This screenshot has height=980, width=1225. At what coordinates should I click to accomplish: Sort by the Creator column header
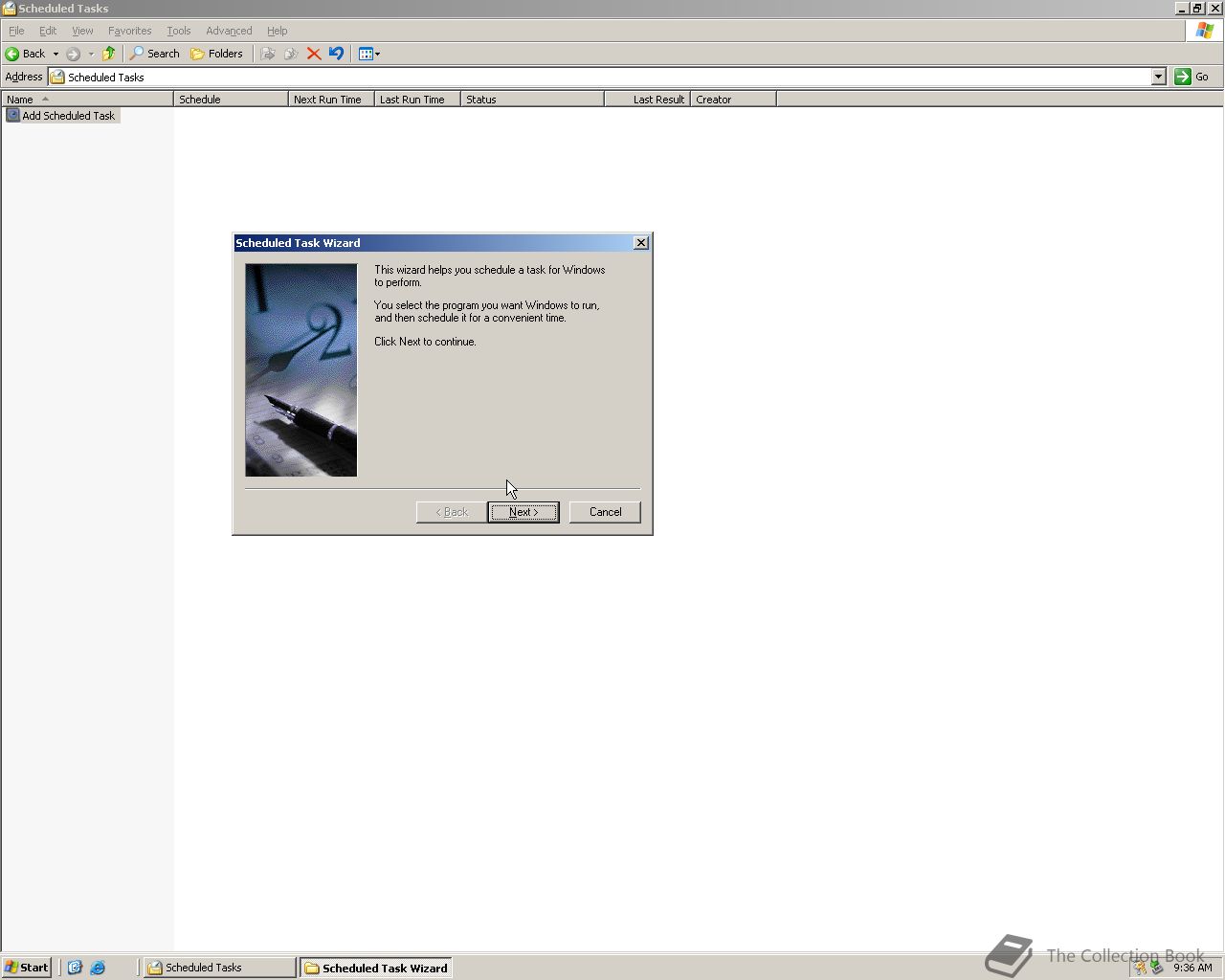pyautogui.click(x=733, y=100)
